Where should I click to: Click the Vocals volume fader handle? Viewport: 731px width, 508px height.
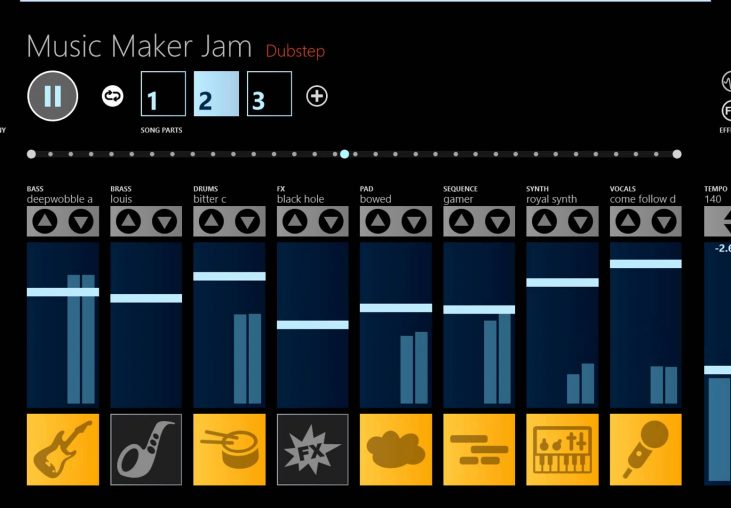click(646, 264)
